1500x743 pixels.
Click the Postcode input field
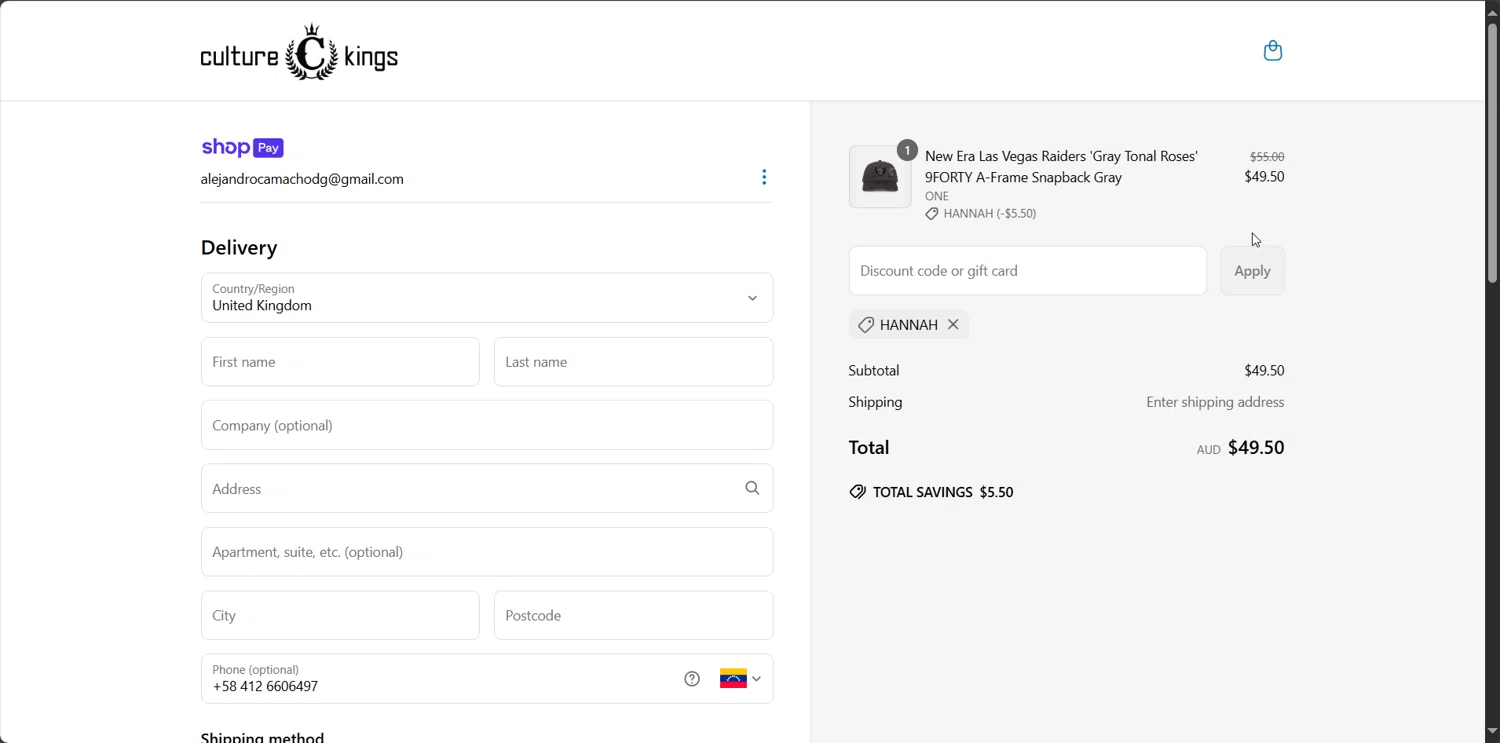[633, 615]
